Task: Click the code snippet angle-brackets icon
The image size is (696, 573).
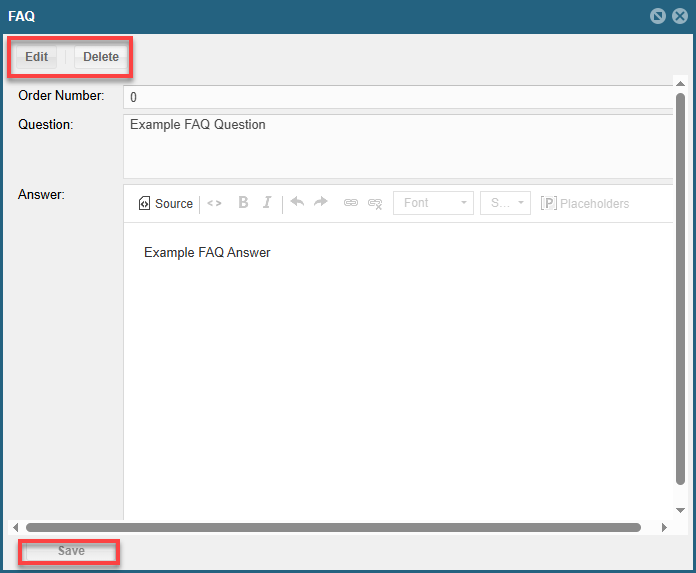Action: (x=214, y=203)
